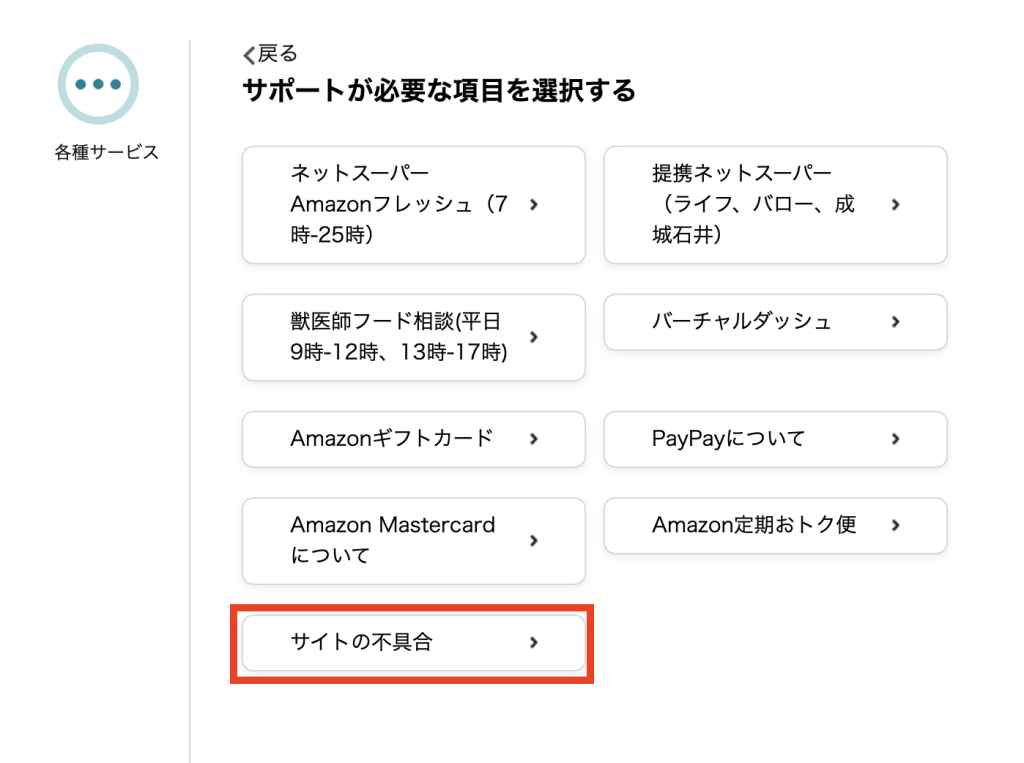The height and width of the screenshot is (763, 1024).
Task: Click chevron on Amazonギフトカード card
Action: 534,439
